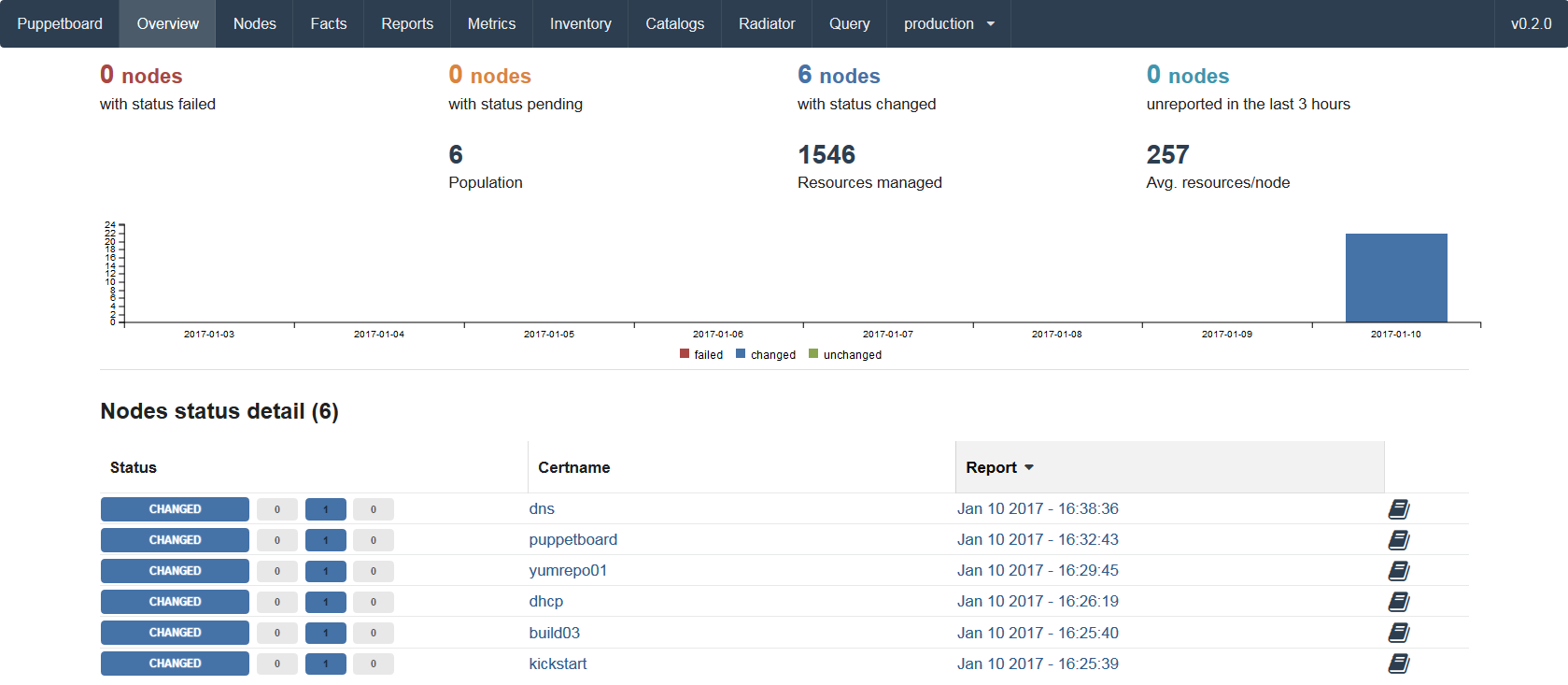The image size is (1568, 685).
Task: Click the Puppetboard brand title
Action: 60,23
